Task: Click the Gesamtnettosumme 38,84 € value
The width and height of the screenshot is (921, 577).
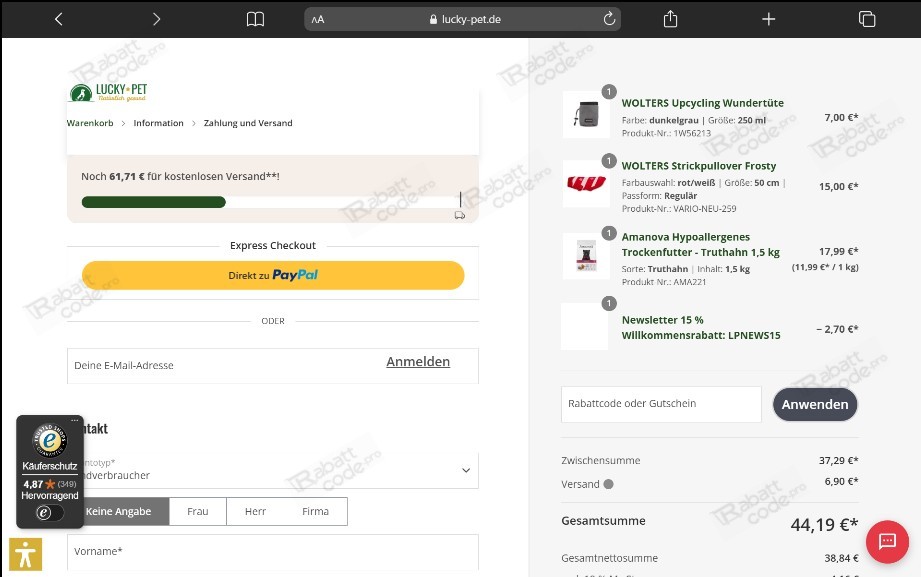Action: pos(841,558)
